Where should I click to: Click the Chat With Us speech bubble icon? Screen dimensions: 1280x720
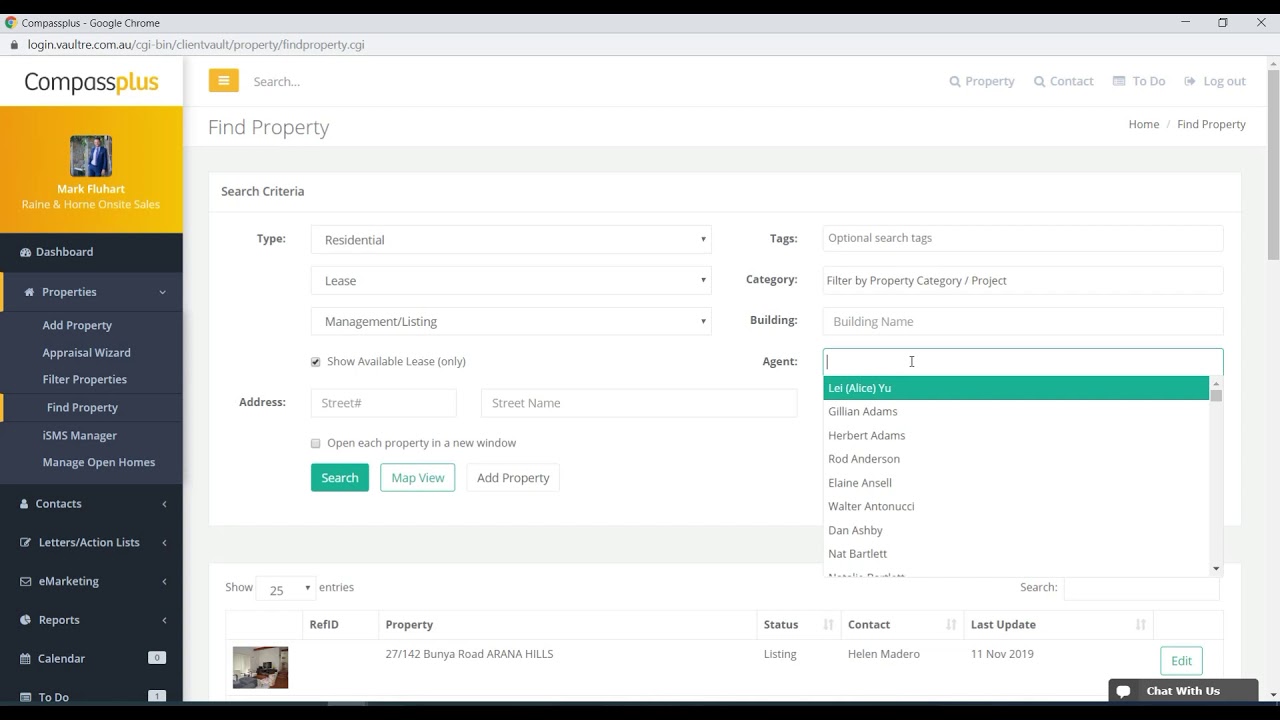click(1124, 691)
